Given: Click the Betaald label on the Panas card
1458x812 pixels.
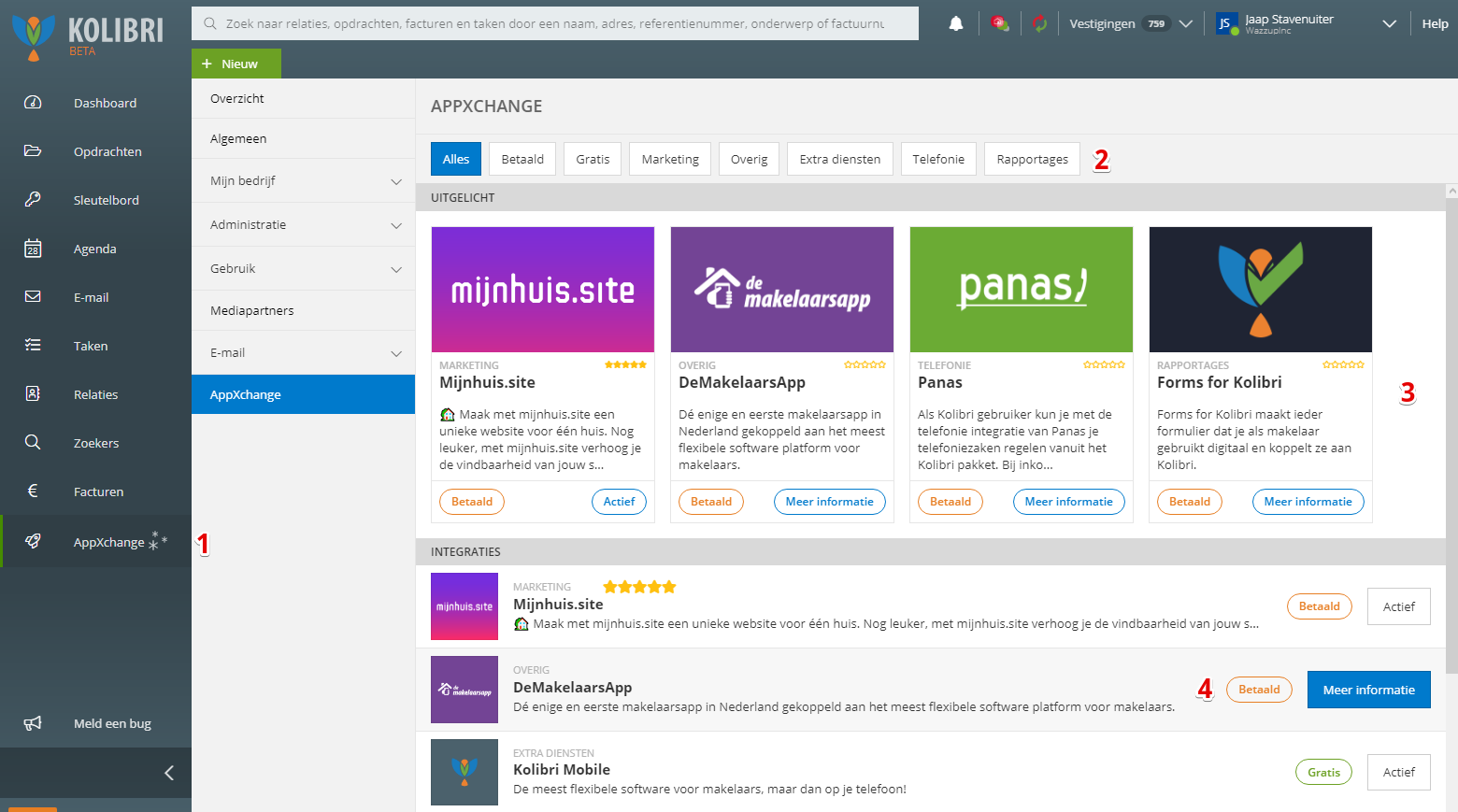Looking at the screenshot, I should [x=951, y=502].
